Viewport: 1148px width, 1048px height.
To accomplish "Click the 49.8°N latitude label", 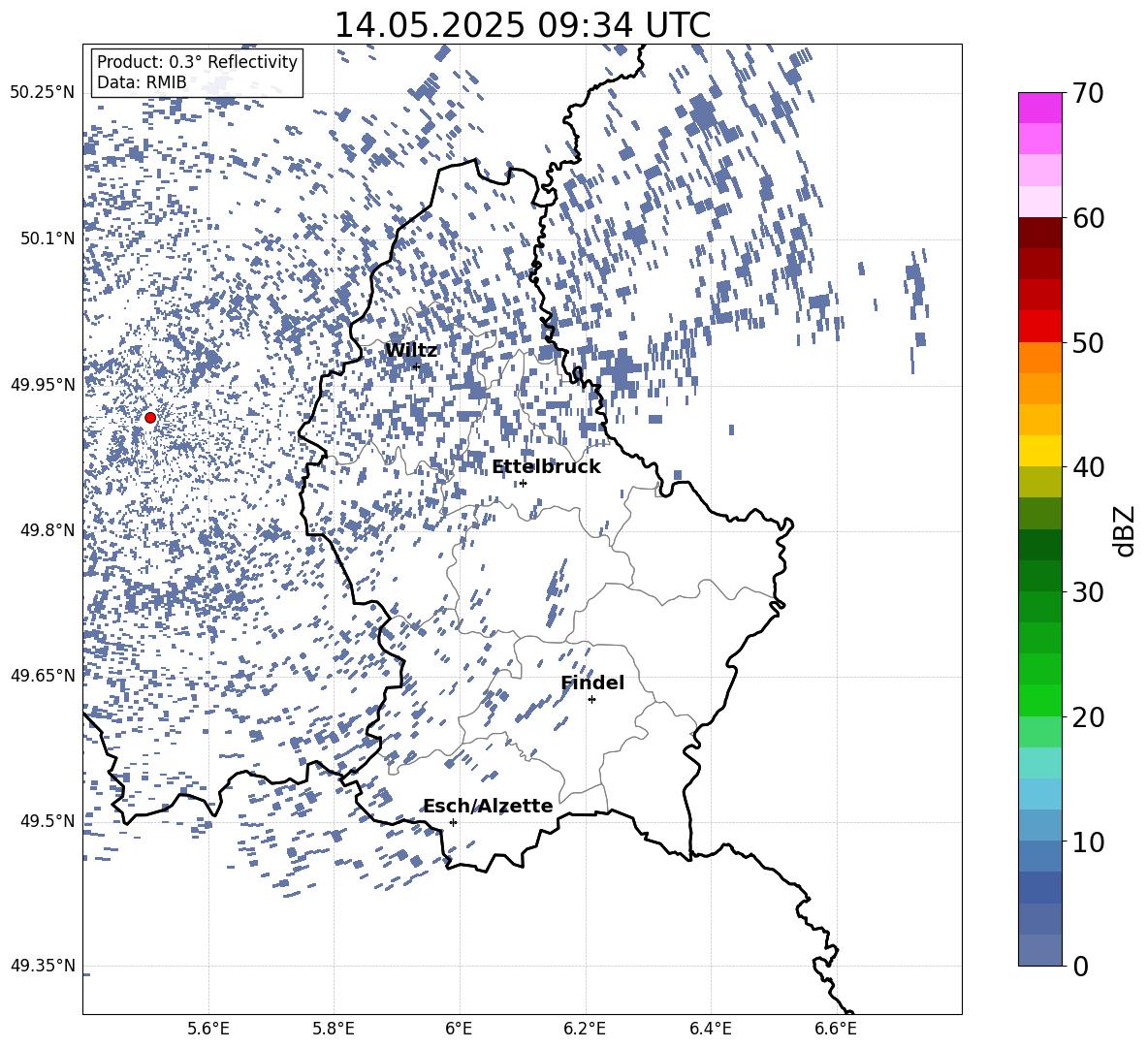I will [48, 530].
